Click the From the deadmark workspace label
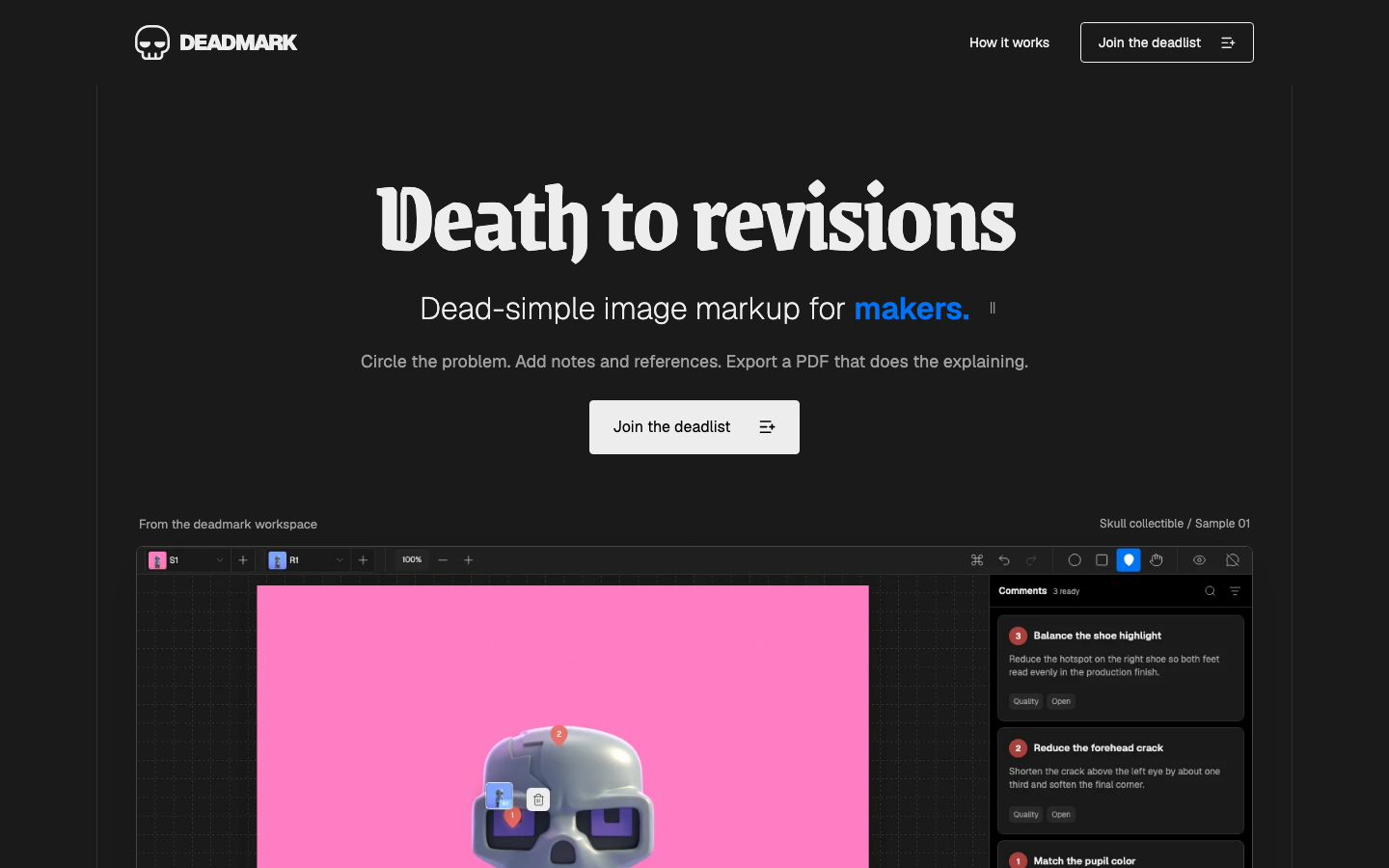Image resolution: width=1389 pixels, height=868 pixels. pyautogui.click(x=228, y=525)
